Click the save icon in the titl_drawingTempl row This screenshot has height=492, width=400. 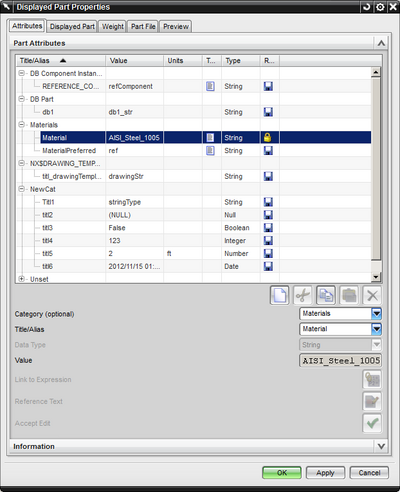268,176
